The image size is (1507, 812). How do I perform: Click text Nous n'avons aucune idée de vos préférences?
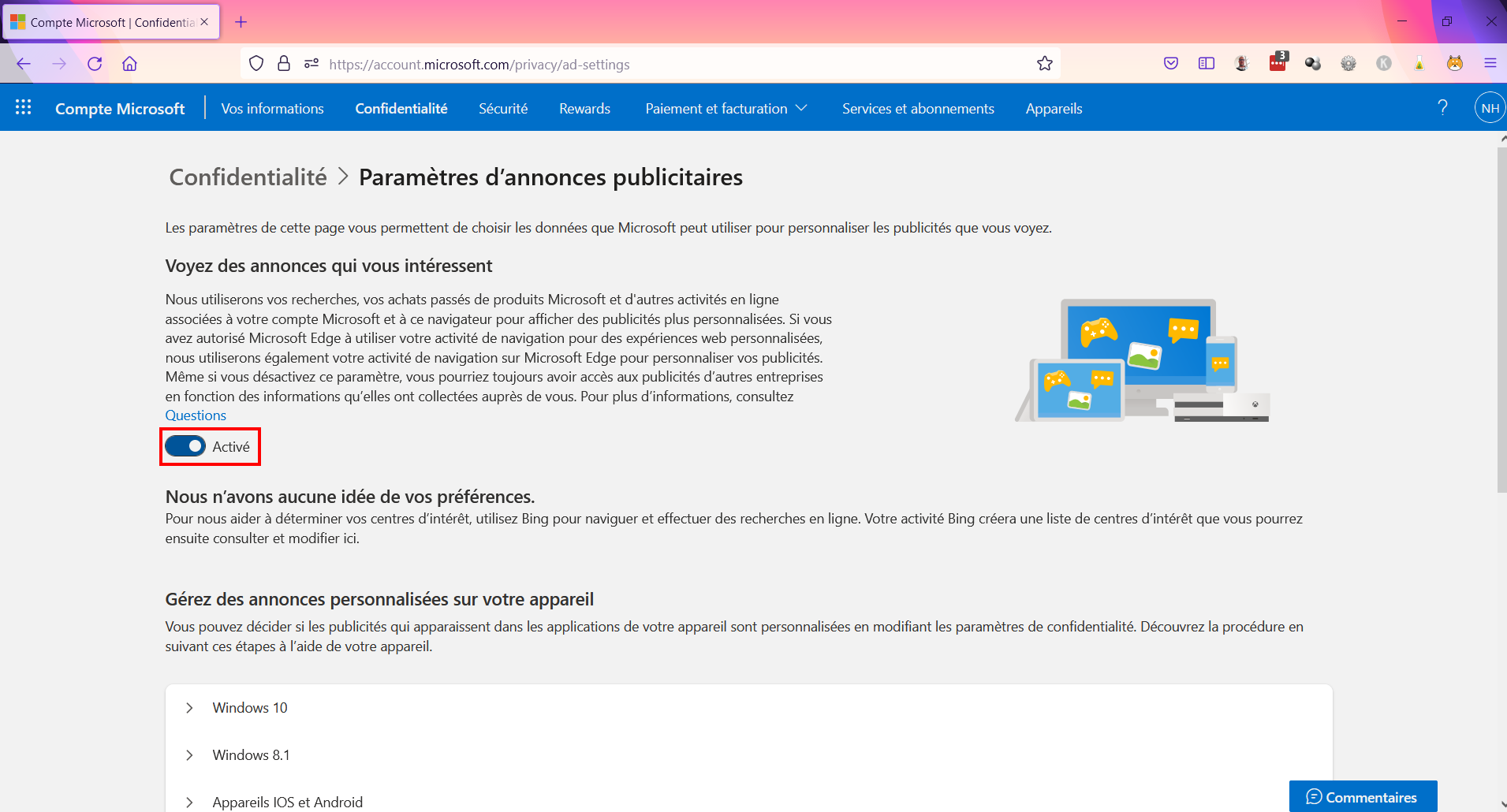pos(350,497)
